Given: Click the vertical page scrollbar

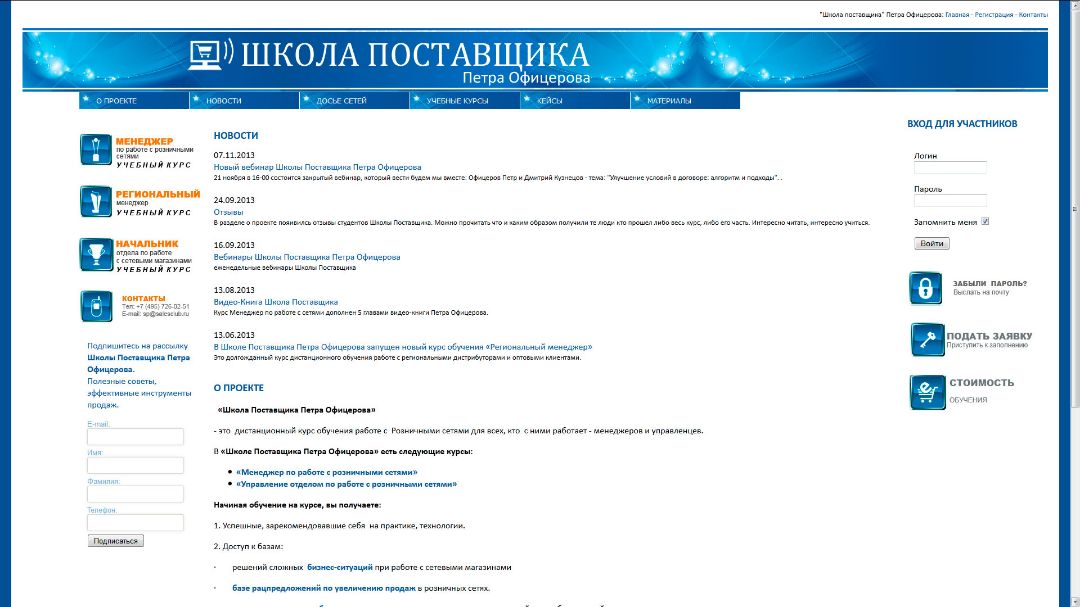Looking at the screenshot, I should click(1074, 207).
